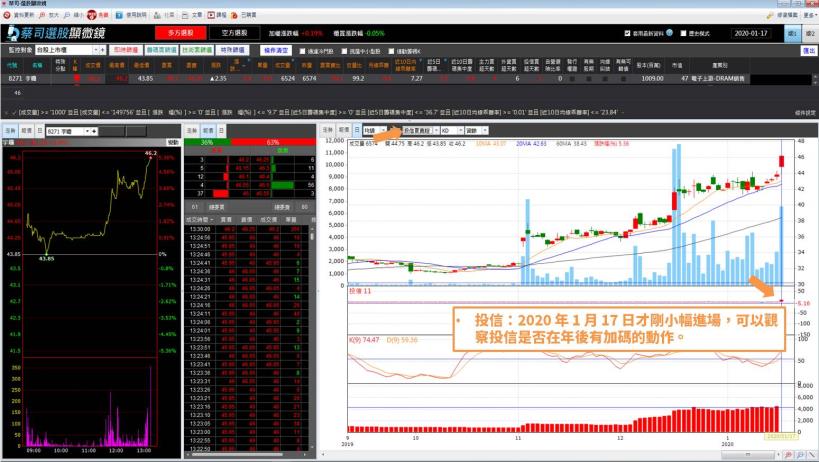This screenshot has height=462, width=819.
Task: Click the 代號 column header
Action: (12, 65)
